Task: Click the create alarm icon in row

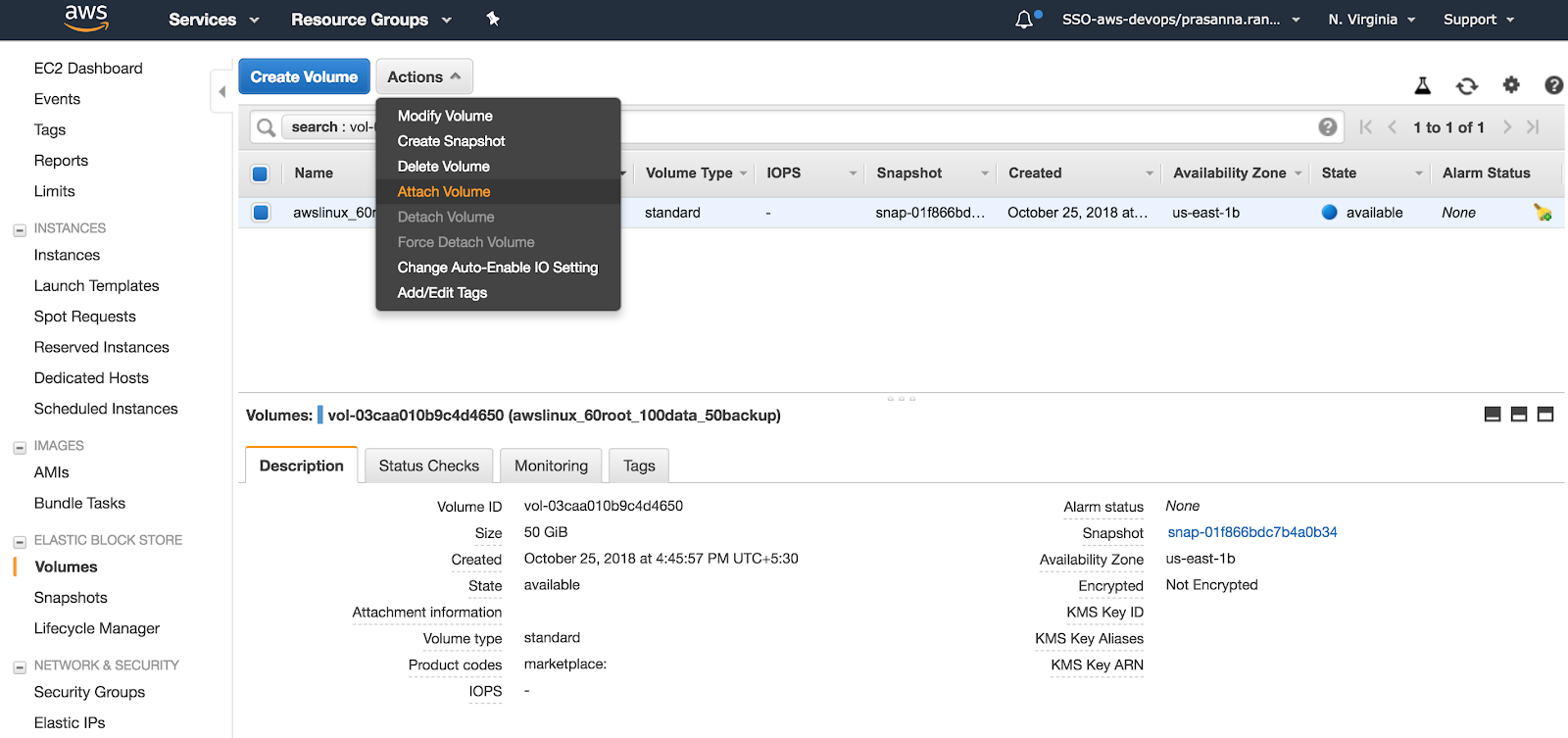Action: (1543, 212)
